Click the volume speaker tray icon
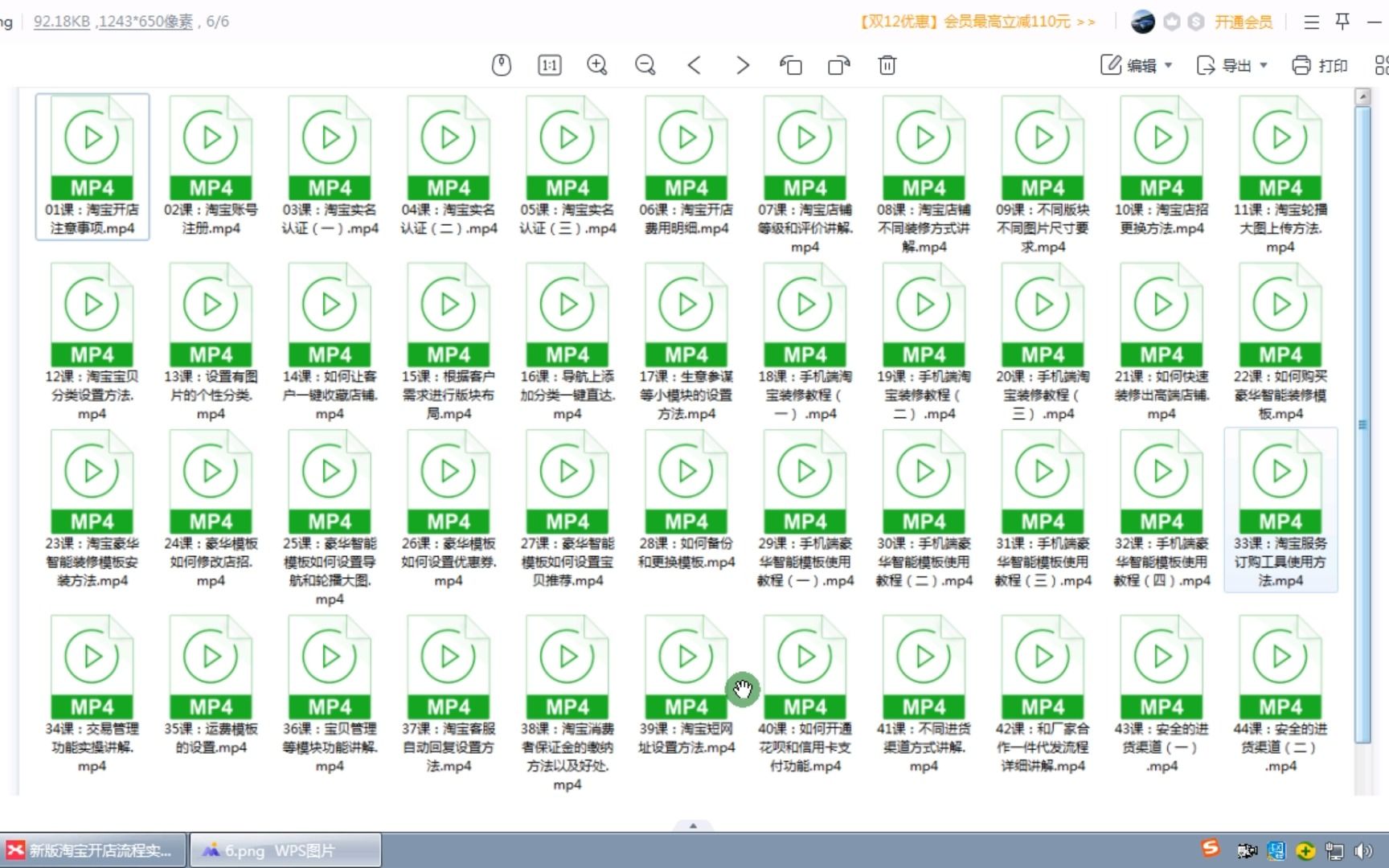 point(1363,850)
